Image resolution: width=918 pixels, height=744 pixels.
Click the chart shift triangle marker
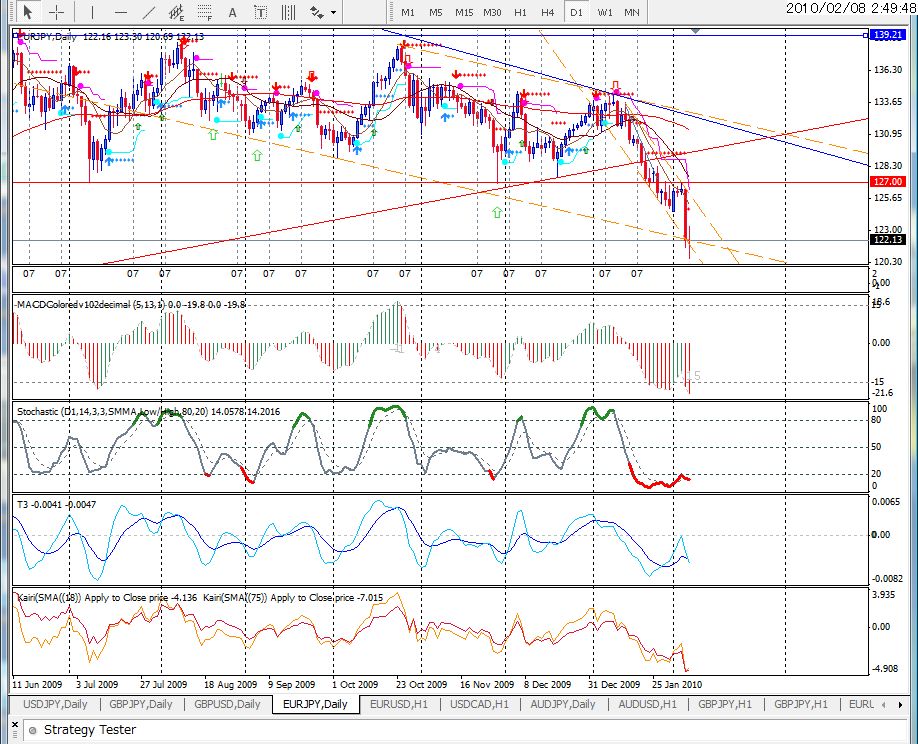coord(695,30)
